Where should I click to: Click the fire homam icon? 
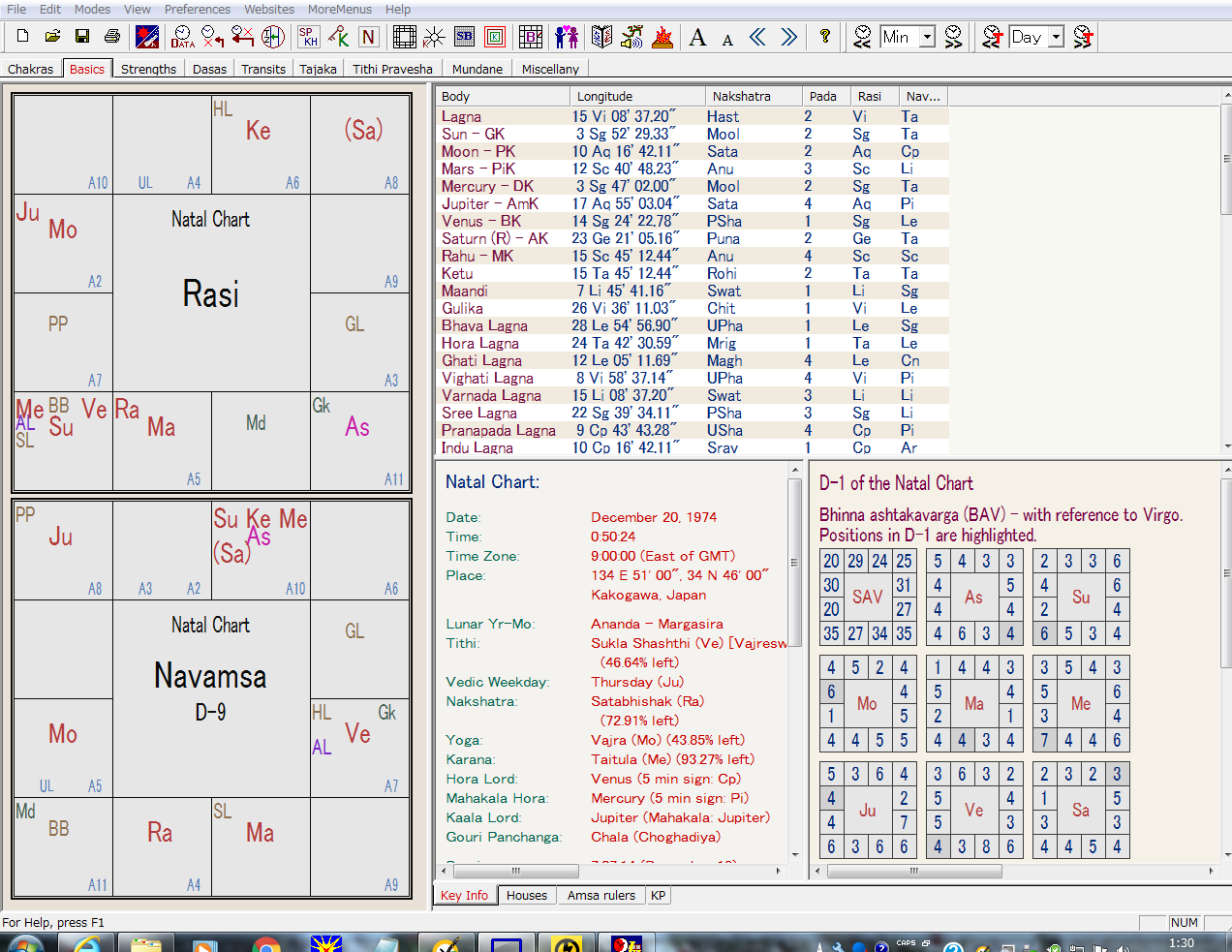662,37
